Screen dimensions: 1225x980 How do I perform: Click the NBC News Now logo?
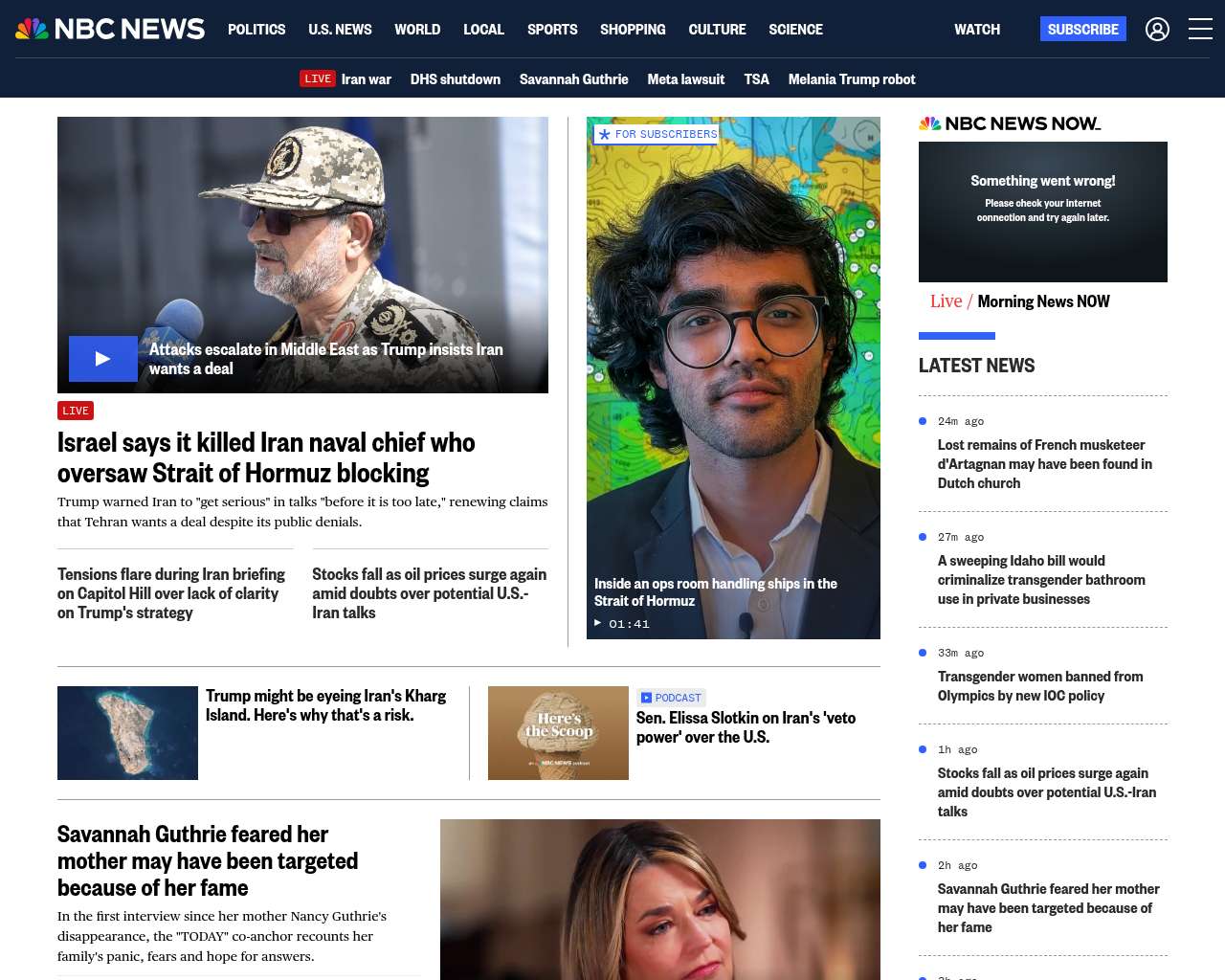click(1010, 123)
